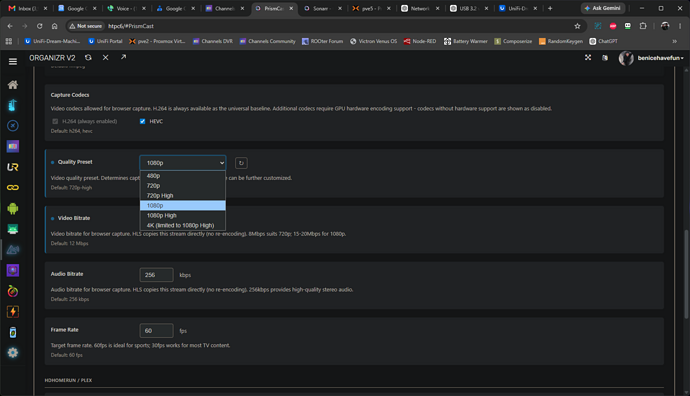
Task: Reset Quality Preset to default button
Action: click(x=241, y=163)
